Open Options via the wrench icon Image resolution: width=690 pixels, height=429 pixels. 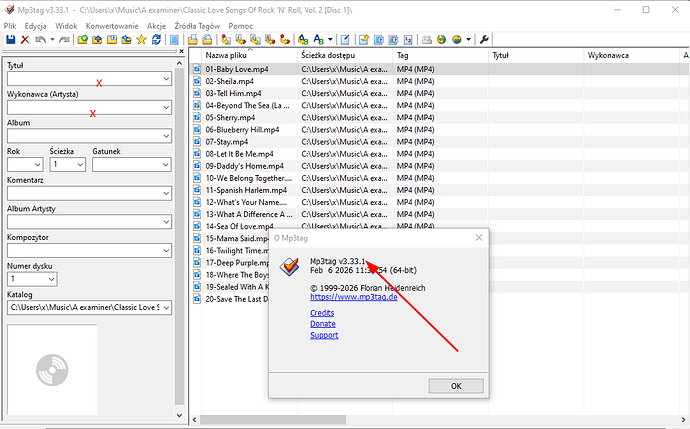point(484,40)
